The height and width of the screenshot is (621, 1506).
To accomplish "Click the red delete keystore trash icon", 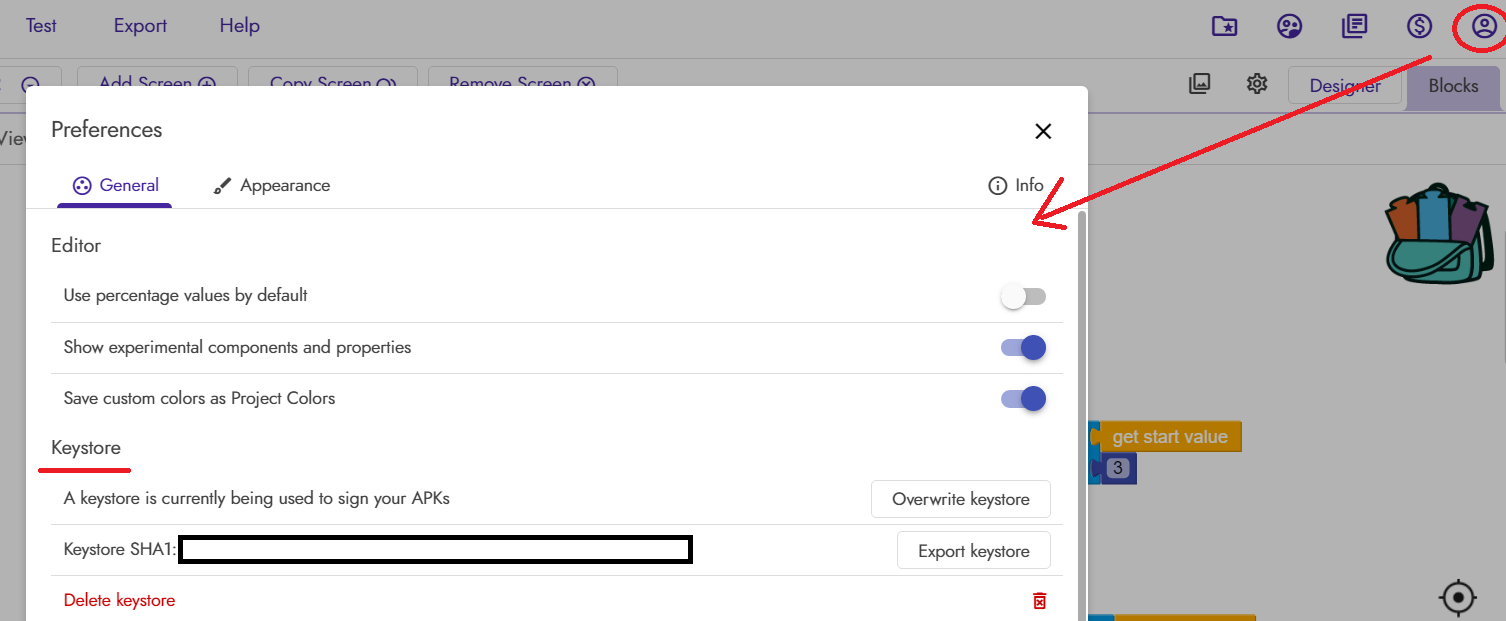I will click(1040, 601).
